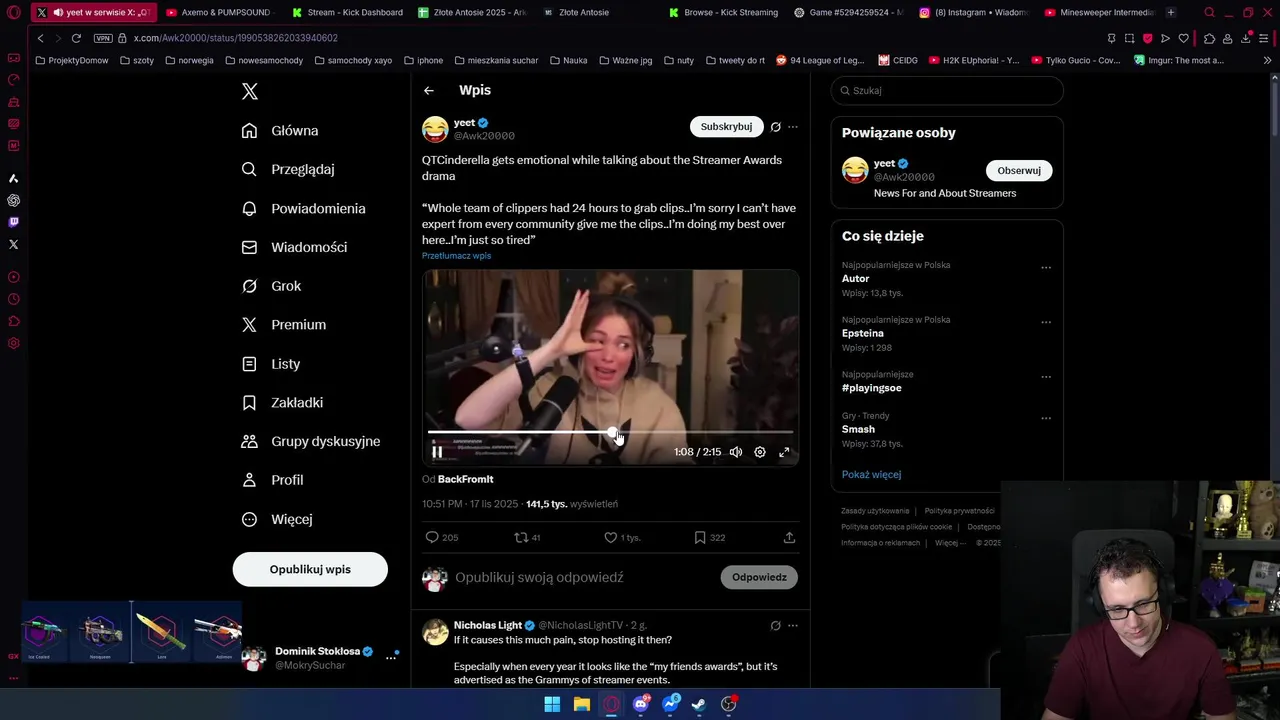This screenshot has width=1280, height=720.
Task: Open the Imgur bookmark
Action: point(1179,60)
